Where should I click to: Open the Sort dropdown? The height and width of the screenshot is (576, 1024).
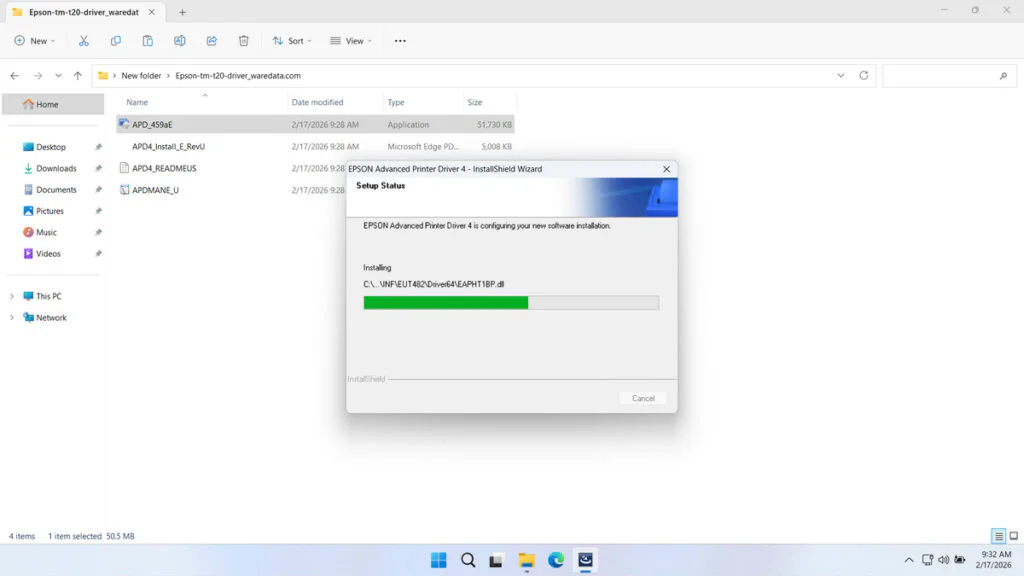(x=292, y=40)
